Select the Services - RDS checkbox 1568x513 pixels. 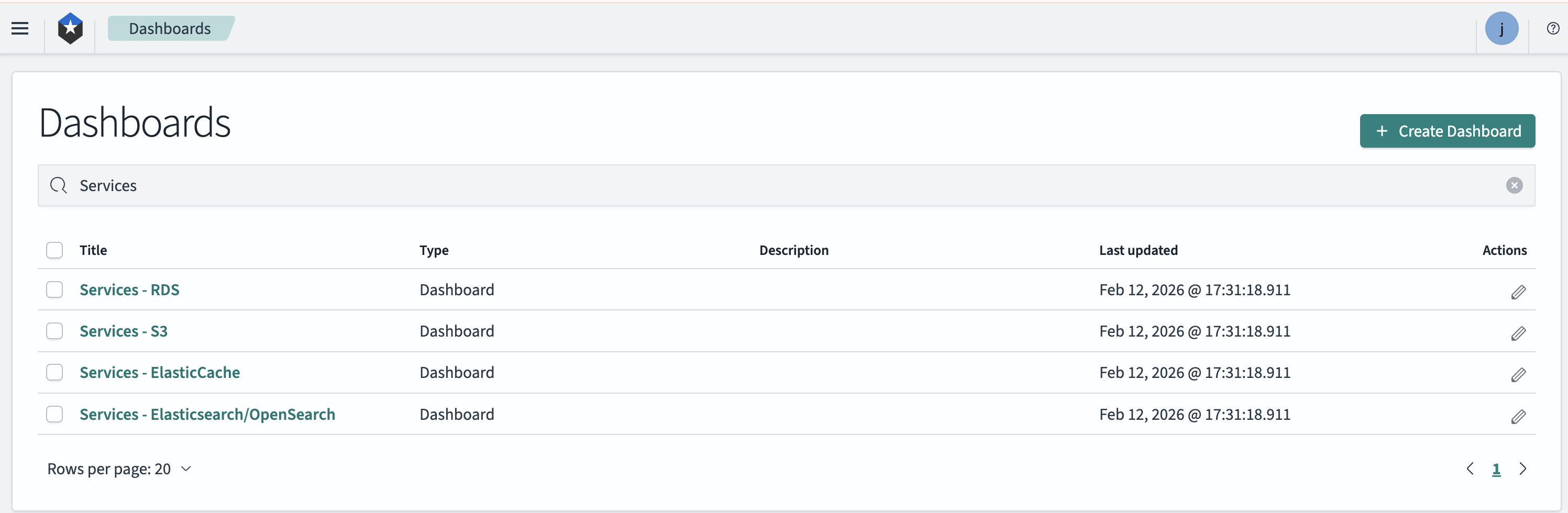(x=54, y=289)
